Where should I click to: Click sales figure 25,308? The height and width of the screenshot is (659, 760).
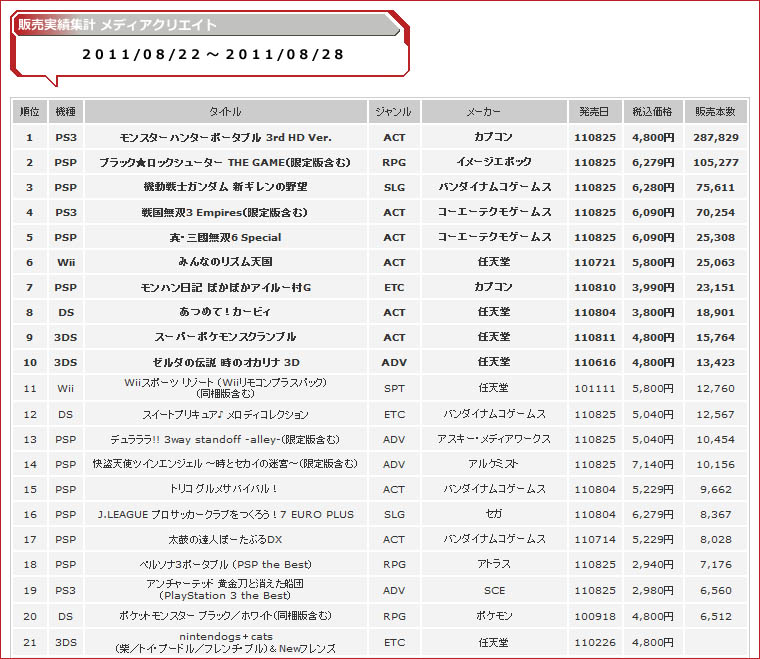pos(716,237)
